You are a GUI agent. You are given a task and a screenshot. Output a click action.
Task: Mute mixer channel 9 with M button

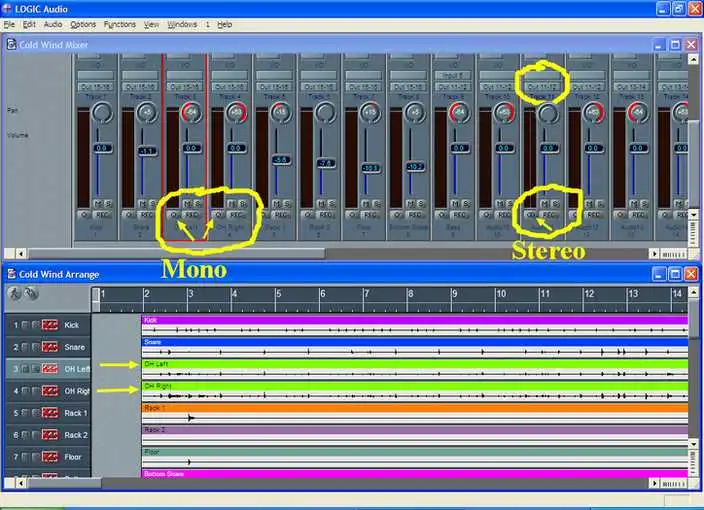456,204
